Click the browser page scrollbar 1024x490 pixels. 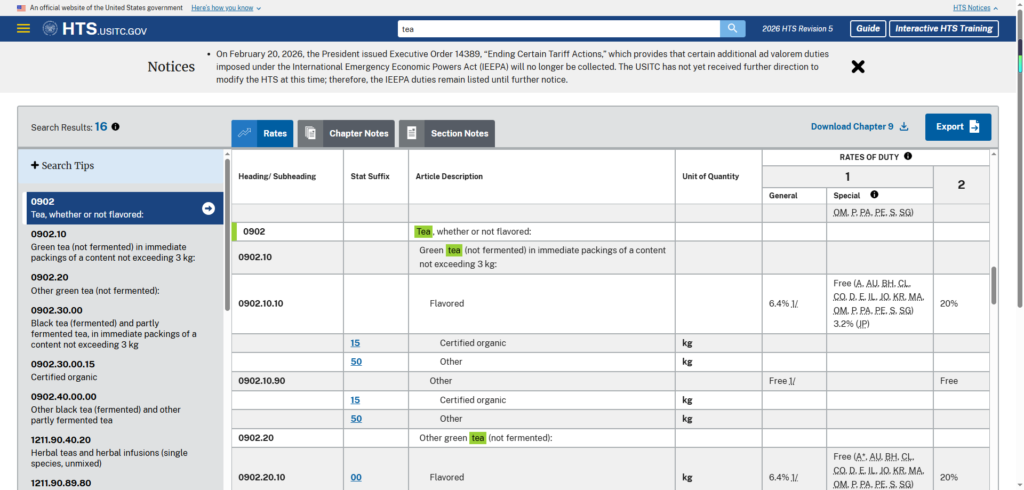coord(1019,173)
